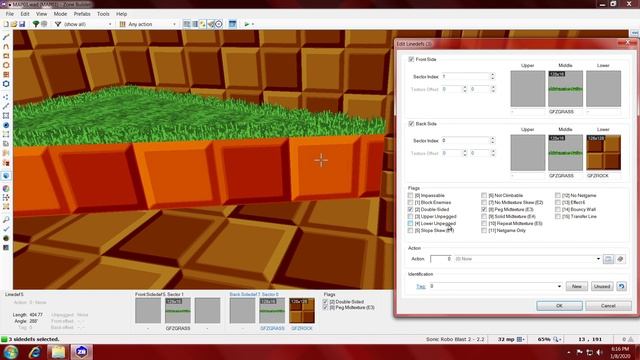Open the View menu

41,14
